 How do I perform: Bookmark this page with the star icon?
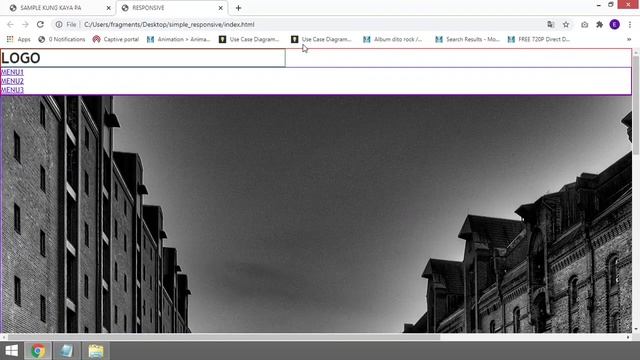click(x=566, y=24)
